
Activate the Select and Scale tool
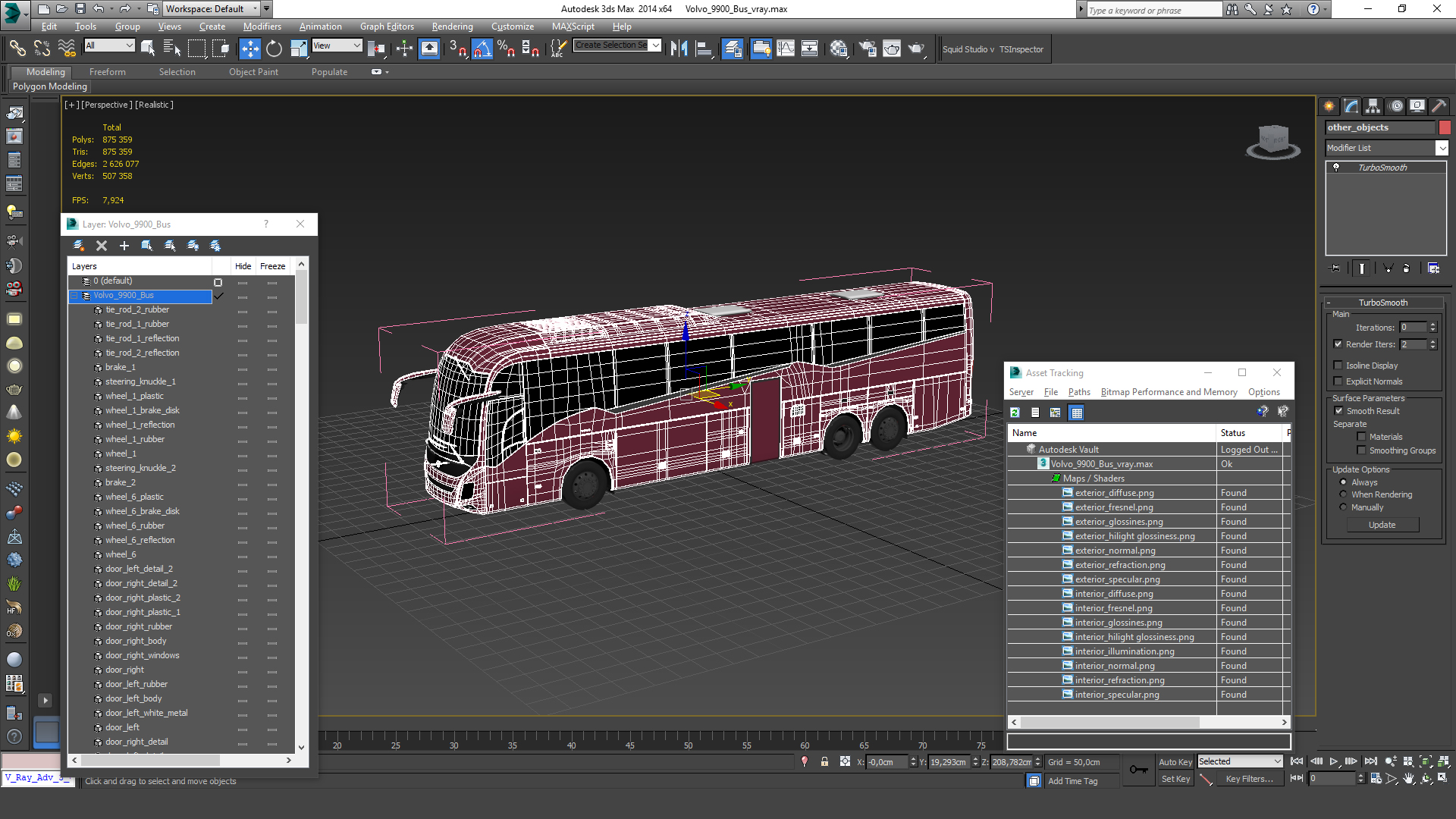298,49
